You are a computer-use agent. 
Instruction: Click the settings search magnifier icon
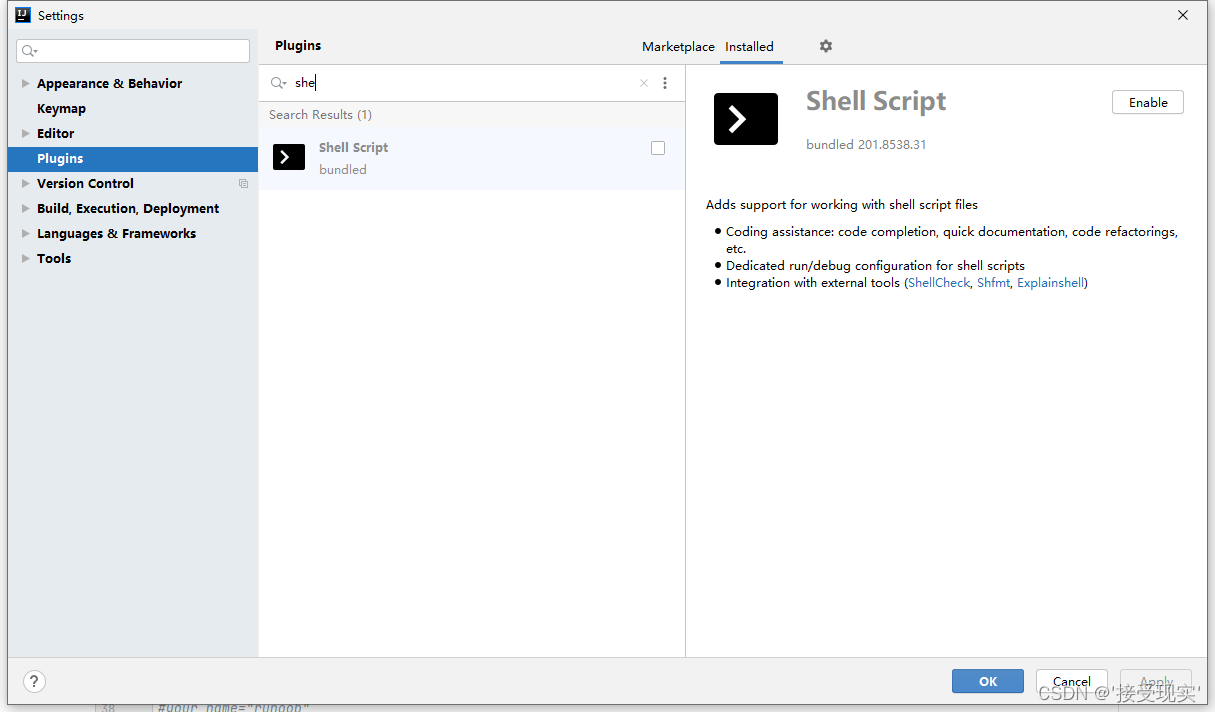click(x=29, y=51)
